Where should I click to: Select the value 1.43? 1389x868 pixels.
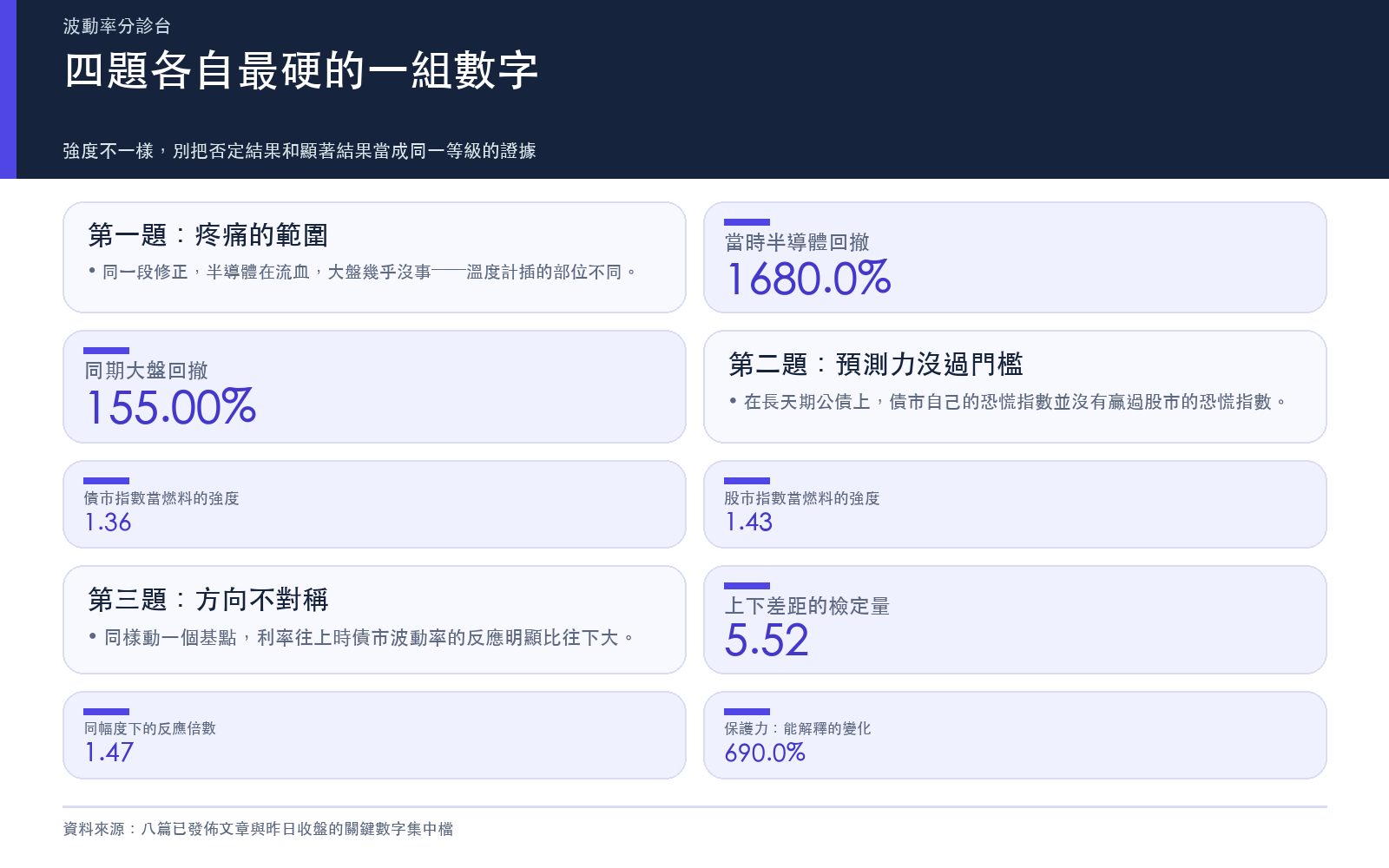click(x=748, y=522)
